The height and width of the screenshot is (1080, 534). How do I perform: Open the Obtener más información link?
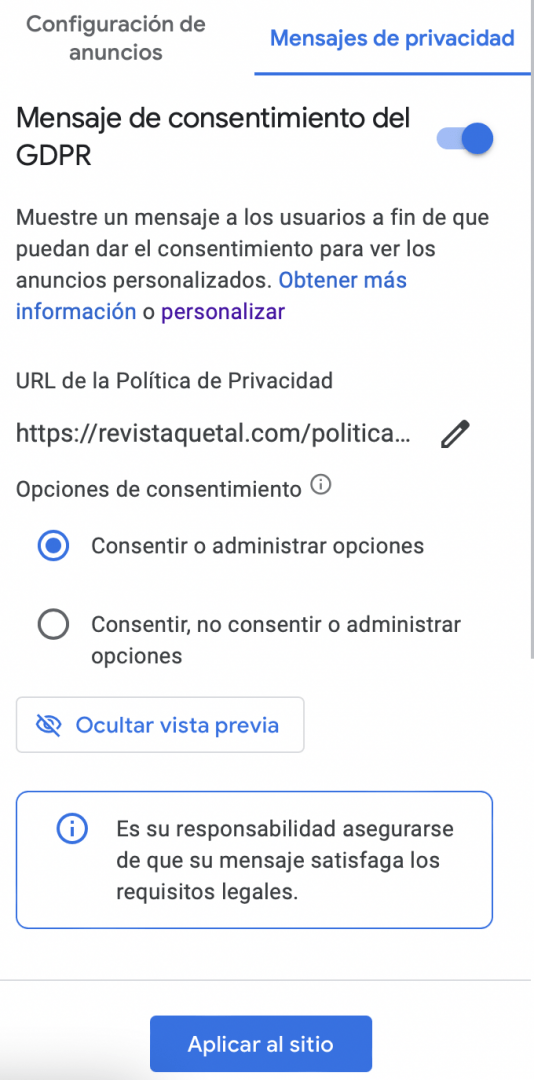[x=211, y=296]
